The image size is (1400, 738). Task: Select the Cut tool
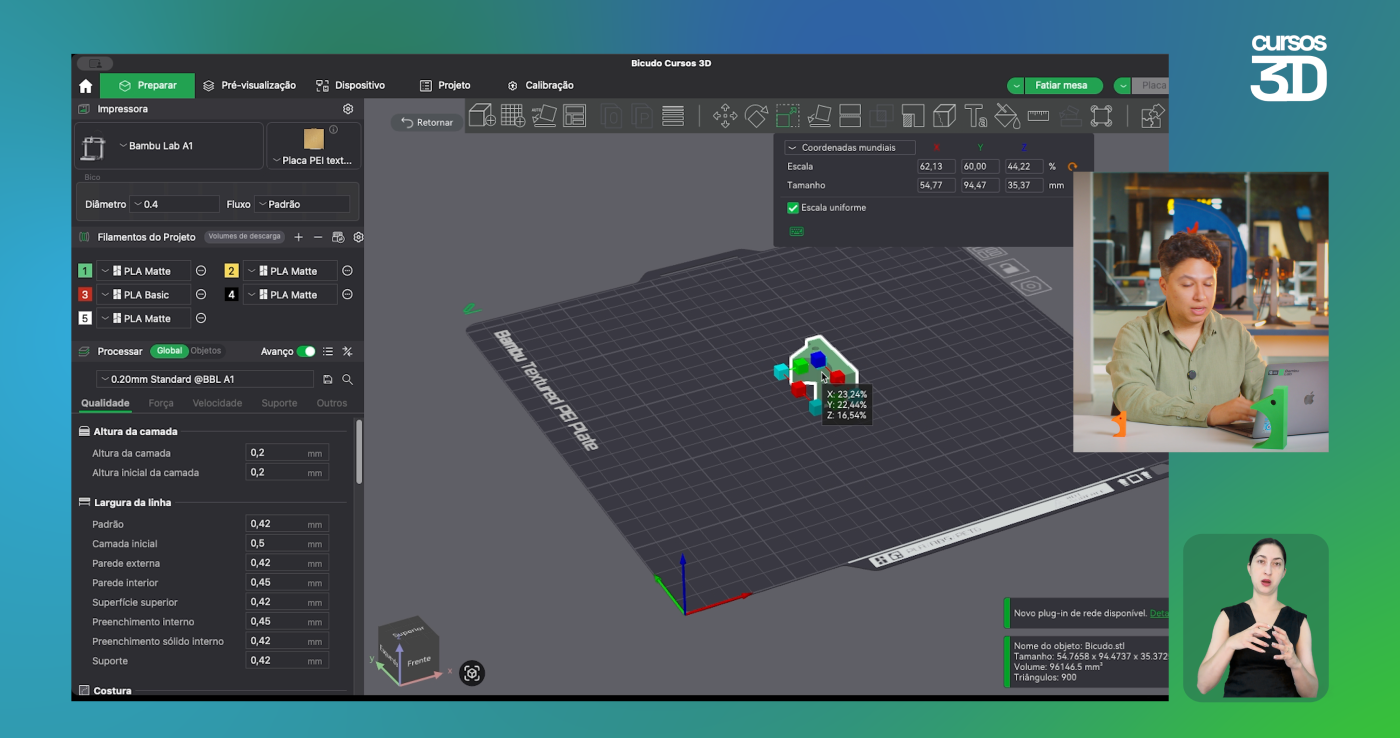click(850, 116)
